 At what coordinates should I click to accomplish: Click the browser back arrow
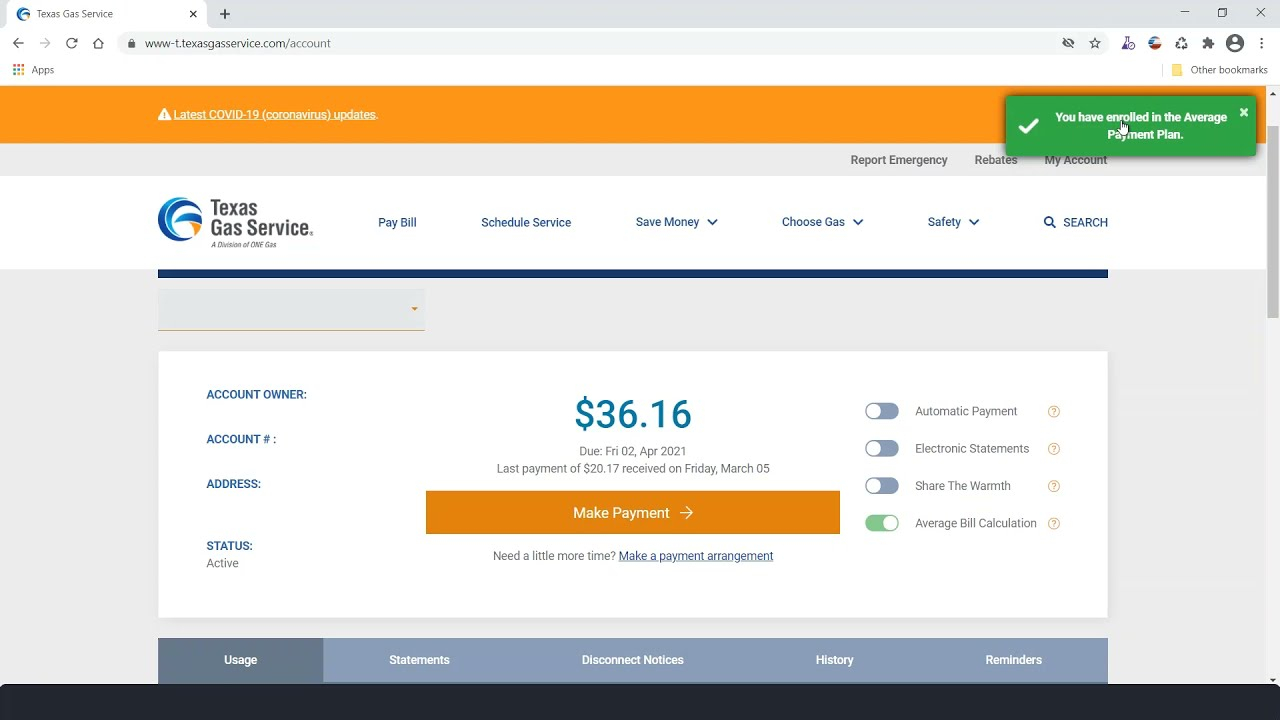coord(18,43)
